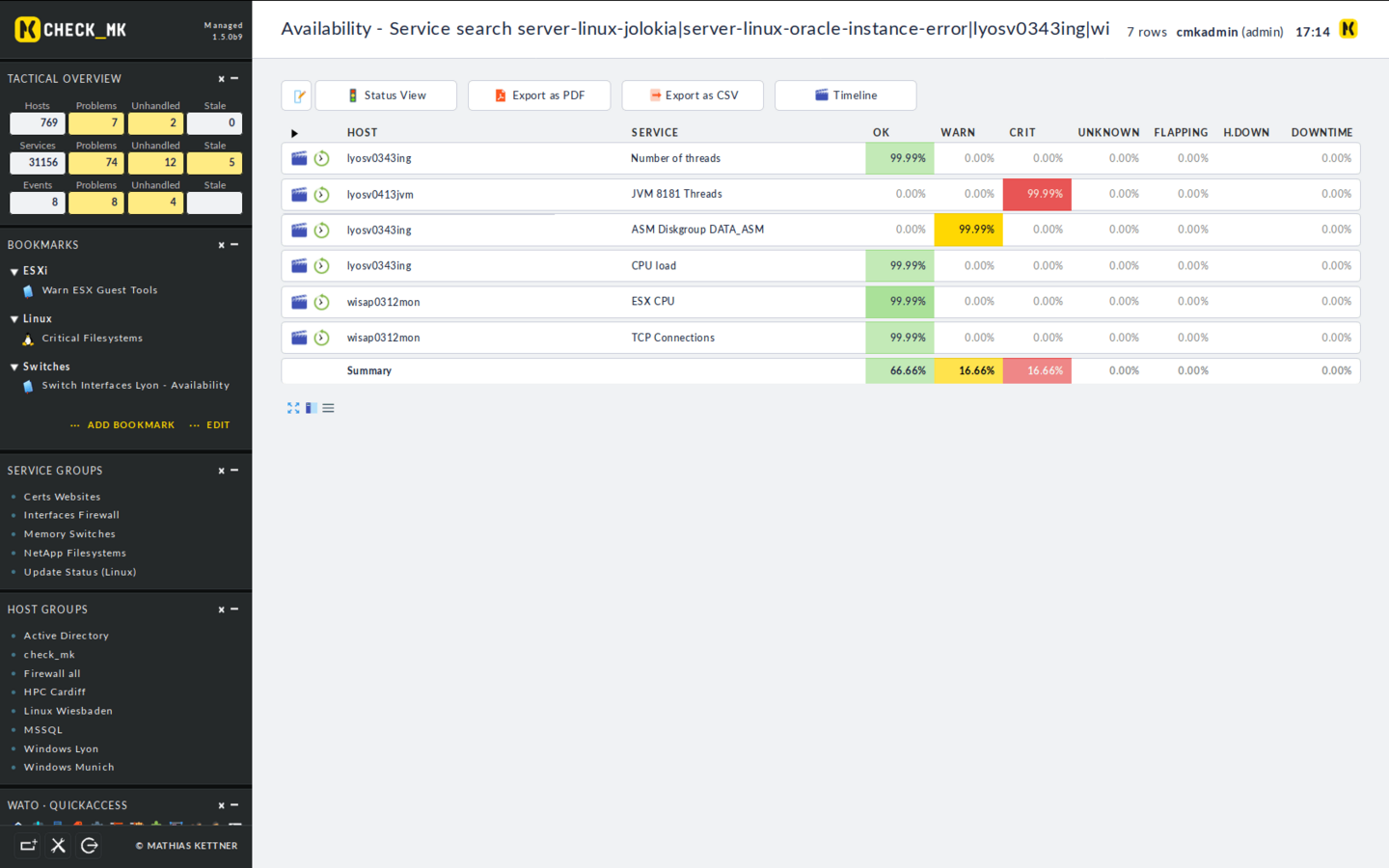Click green circular arrow icon for TCP Connections
The height and width of the screenshot is (868, 1389).
point(322,338)
